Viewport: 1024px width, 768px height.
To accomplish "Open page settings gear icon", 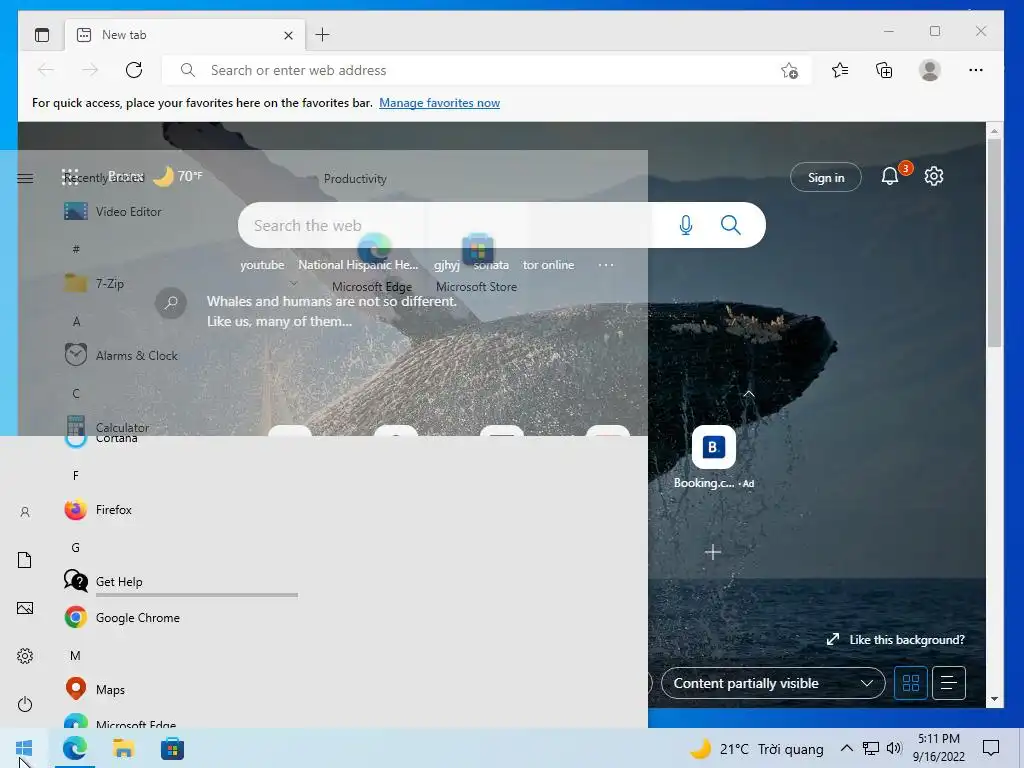I will [x=934, y=176].
